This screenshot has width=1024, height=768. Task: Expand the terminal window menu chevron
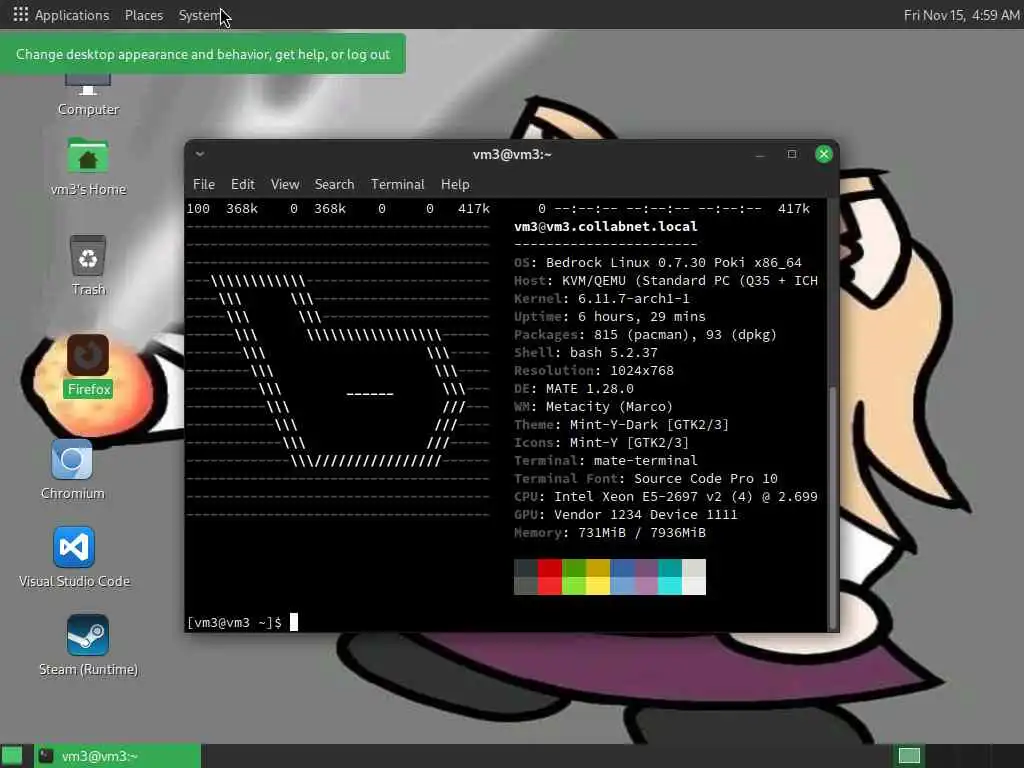click(x=200, y=154)
